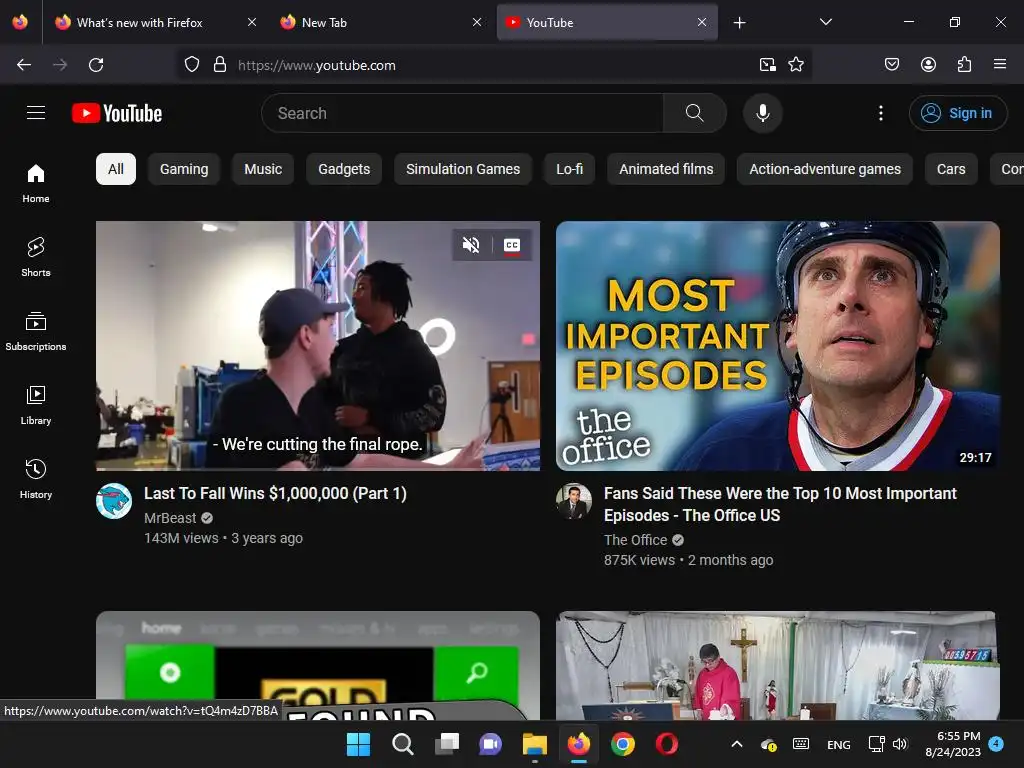Viewport: 1024px width, 768px height.
Task: Open Shorts from the sidebar
Action: [x=36, y=257]
